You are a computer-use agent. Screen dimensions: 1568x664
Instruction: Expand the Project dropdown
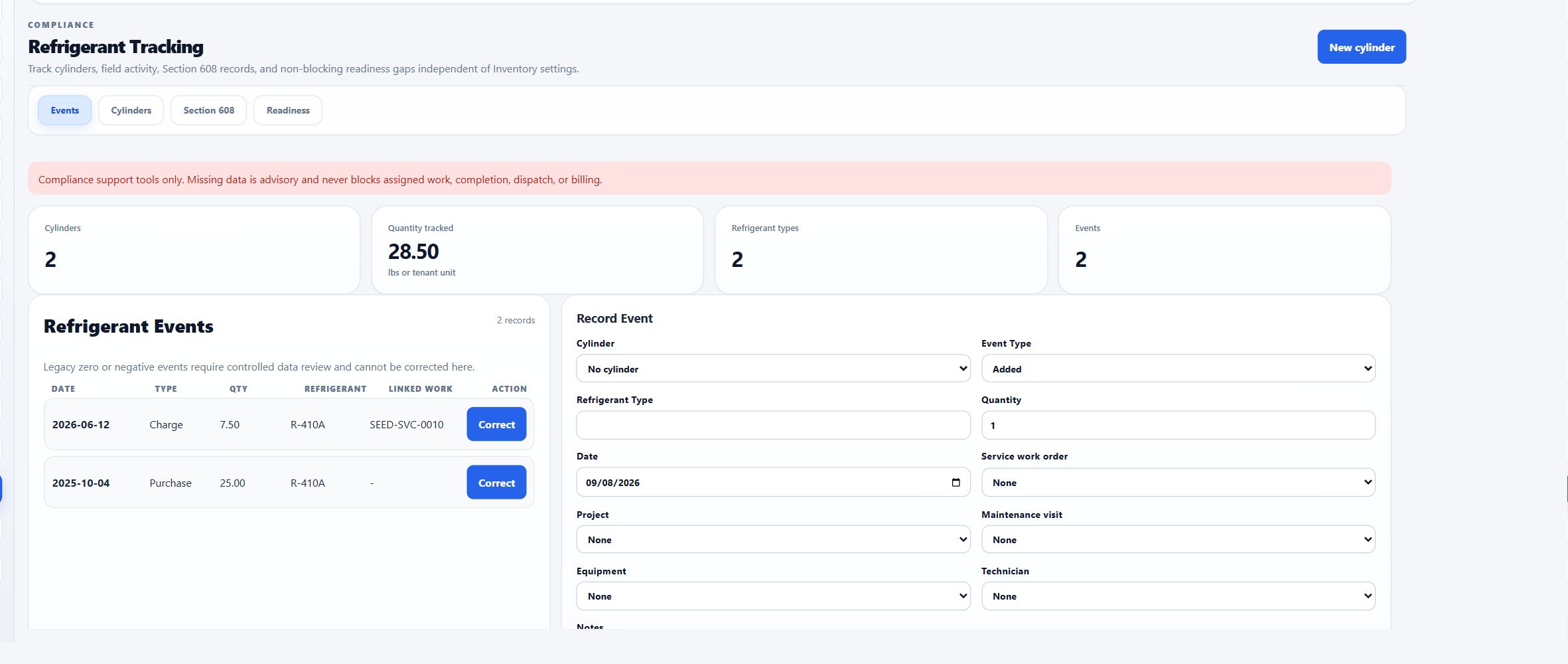point(773,540)
